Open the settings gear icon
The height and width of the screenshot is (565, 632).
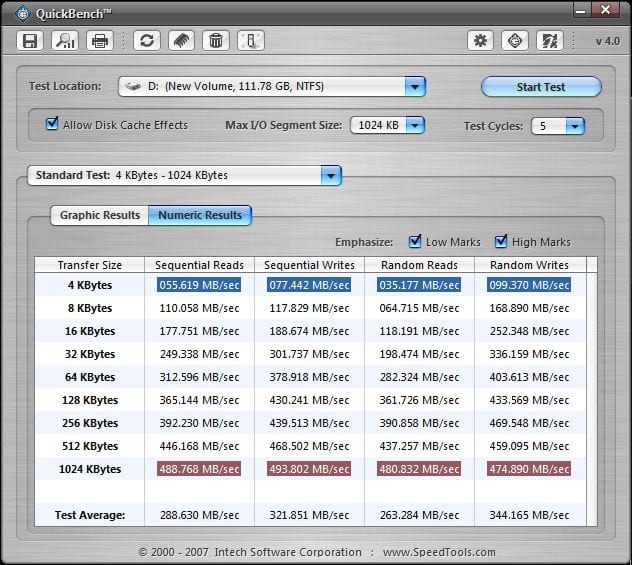click(480, 41)
